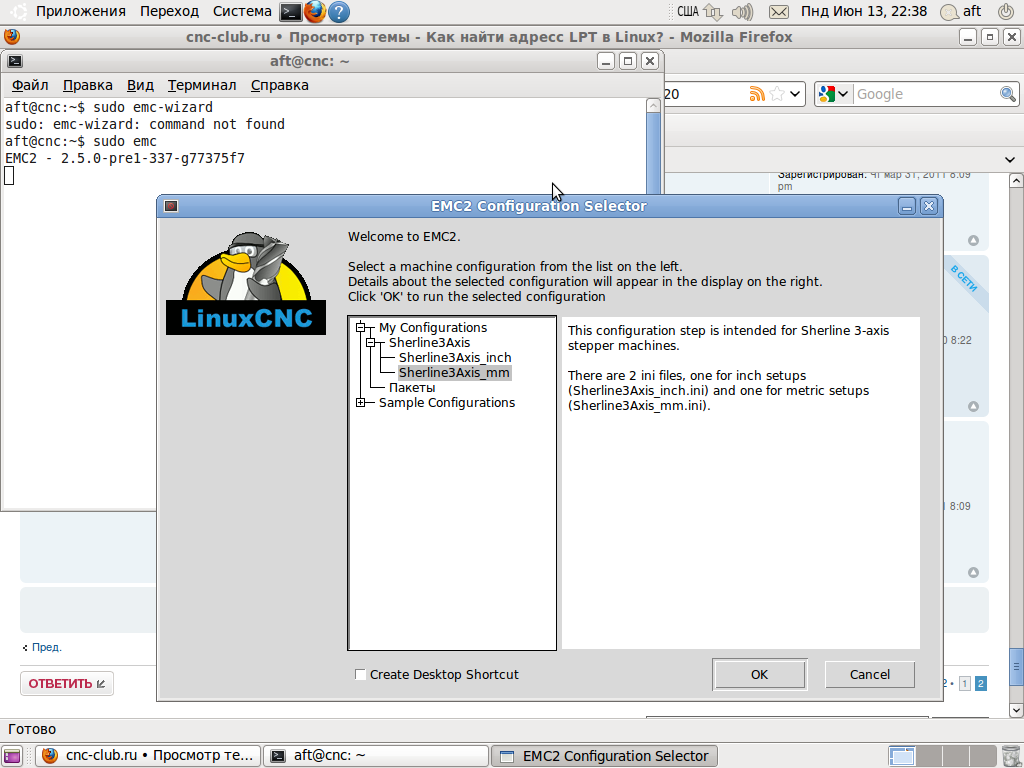Open the Переход panel menu
The width and height of the screenshot is (1024, 768).
click(169, 11)
